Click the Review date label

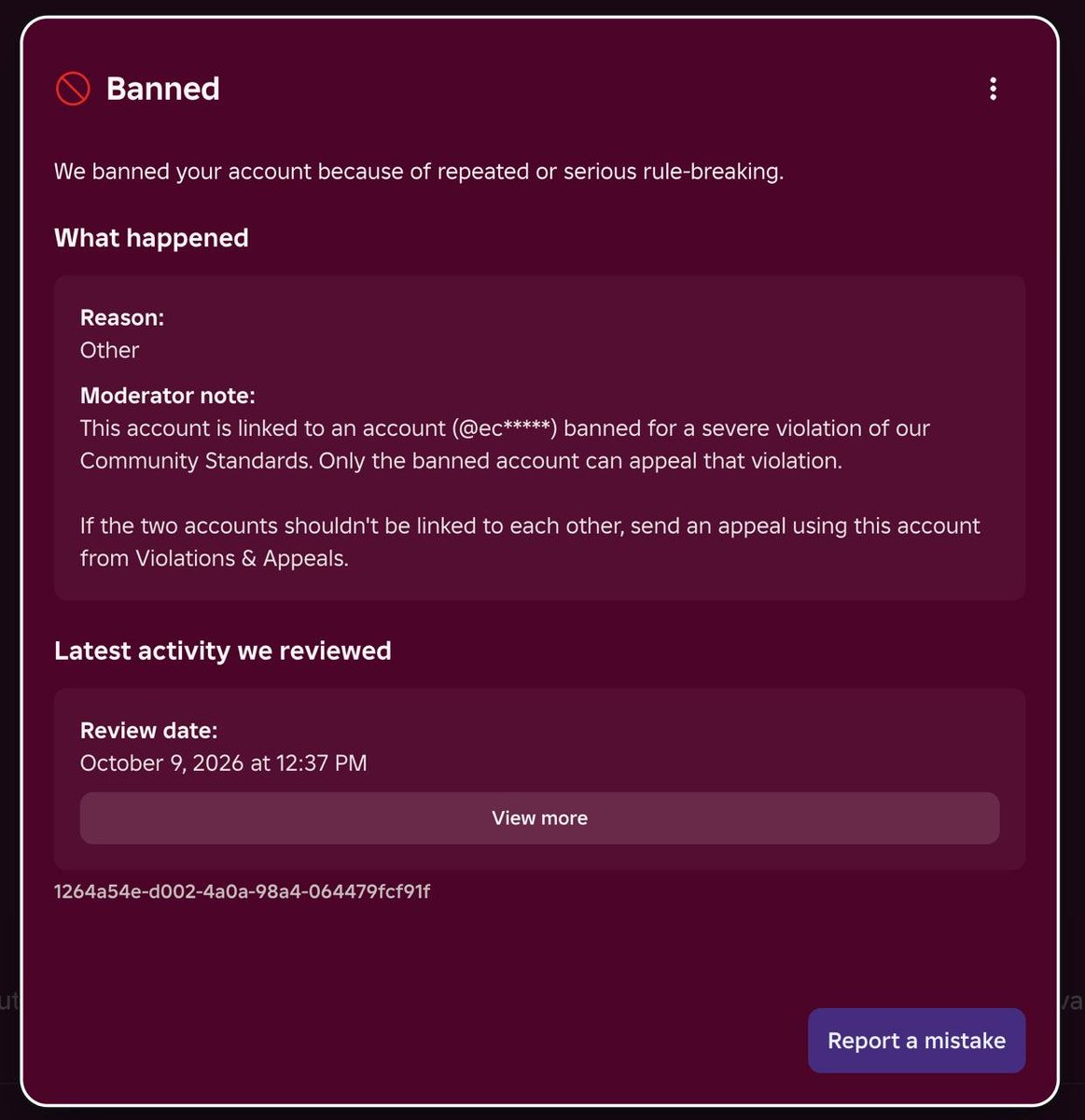click(x=148, y=731)
